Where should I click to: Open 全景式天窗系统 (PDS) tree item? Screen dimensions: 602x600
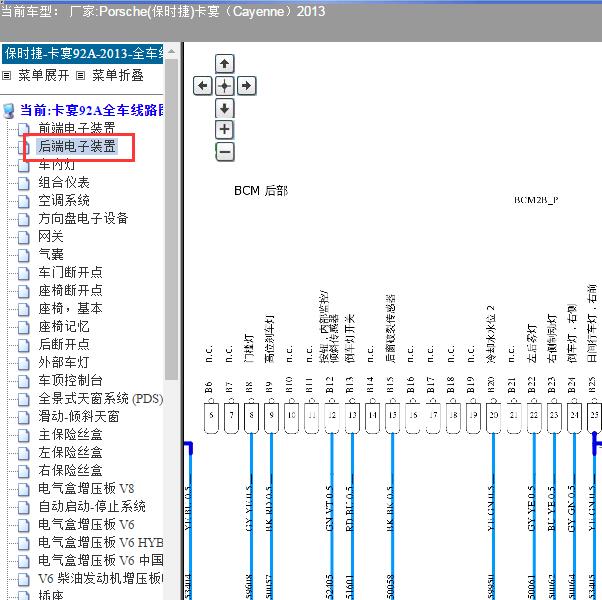point(101,398)
